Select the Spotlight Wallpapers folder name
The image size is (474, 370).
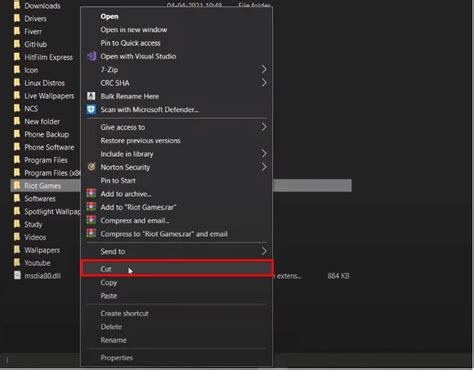point(52,212)
